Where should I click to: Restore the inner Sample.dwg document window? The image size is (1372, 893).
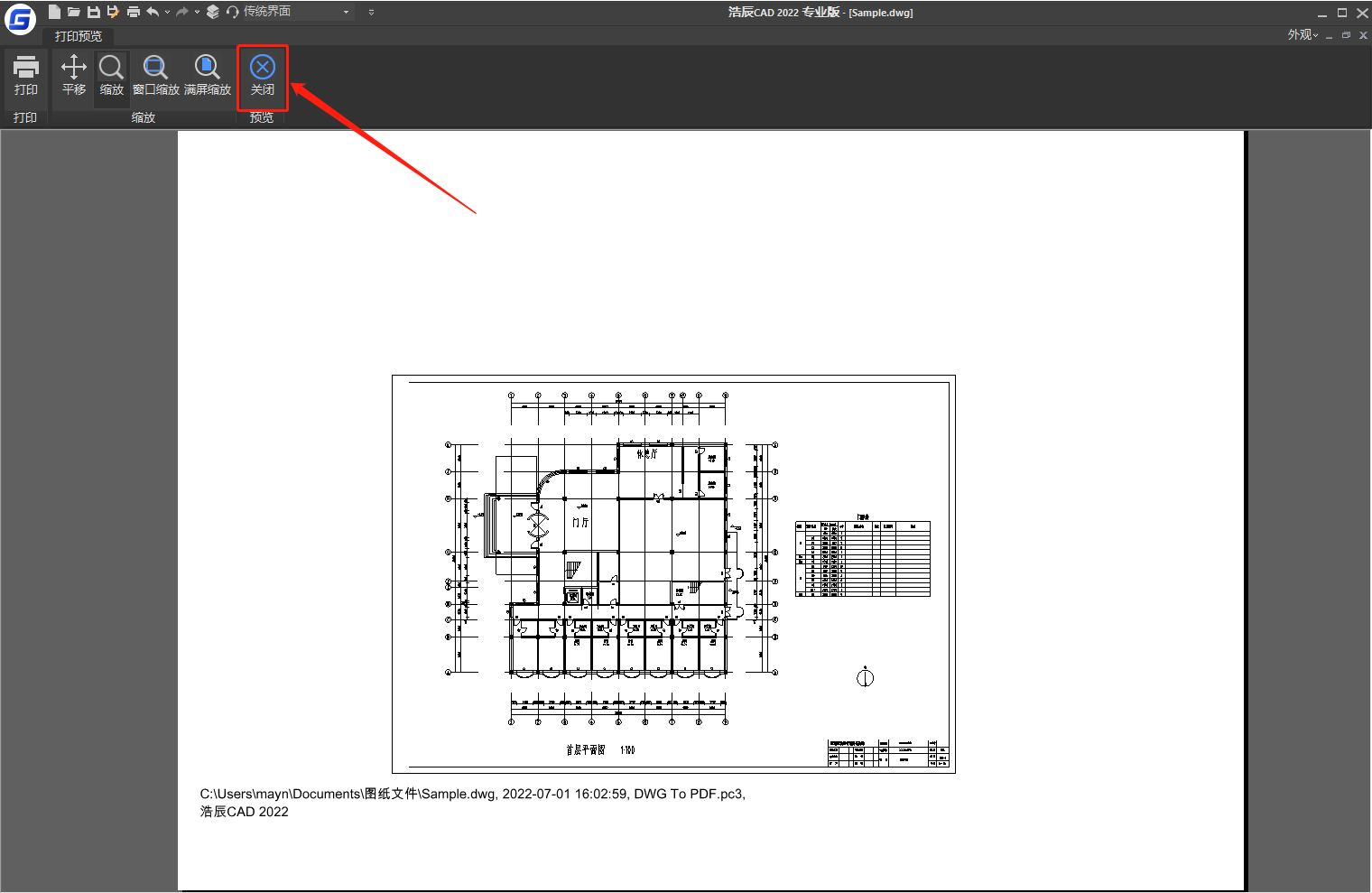pos(1346,35)
